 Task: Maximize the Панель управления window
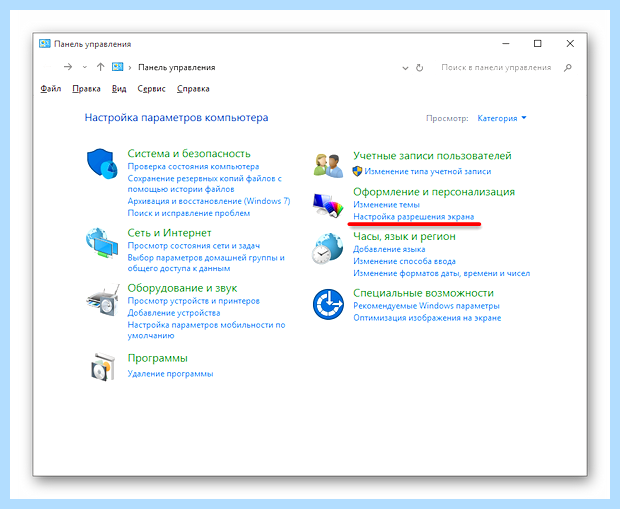point(537,44)
